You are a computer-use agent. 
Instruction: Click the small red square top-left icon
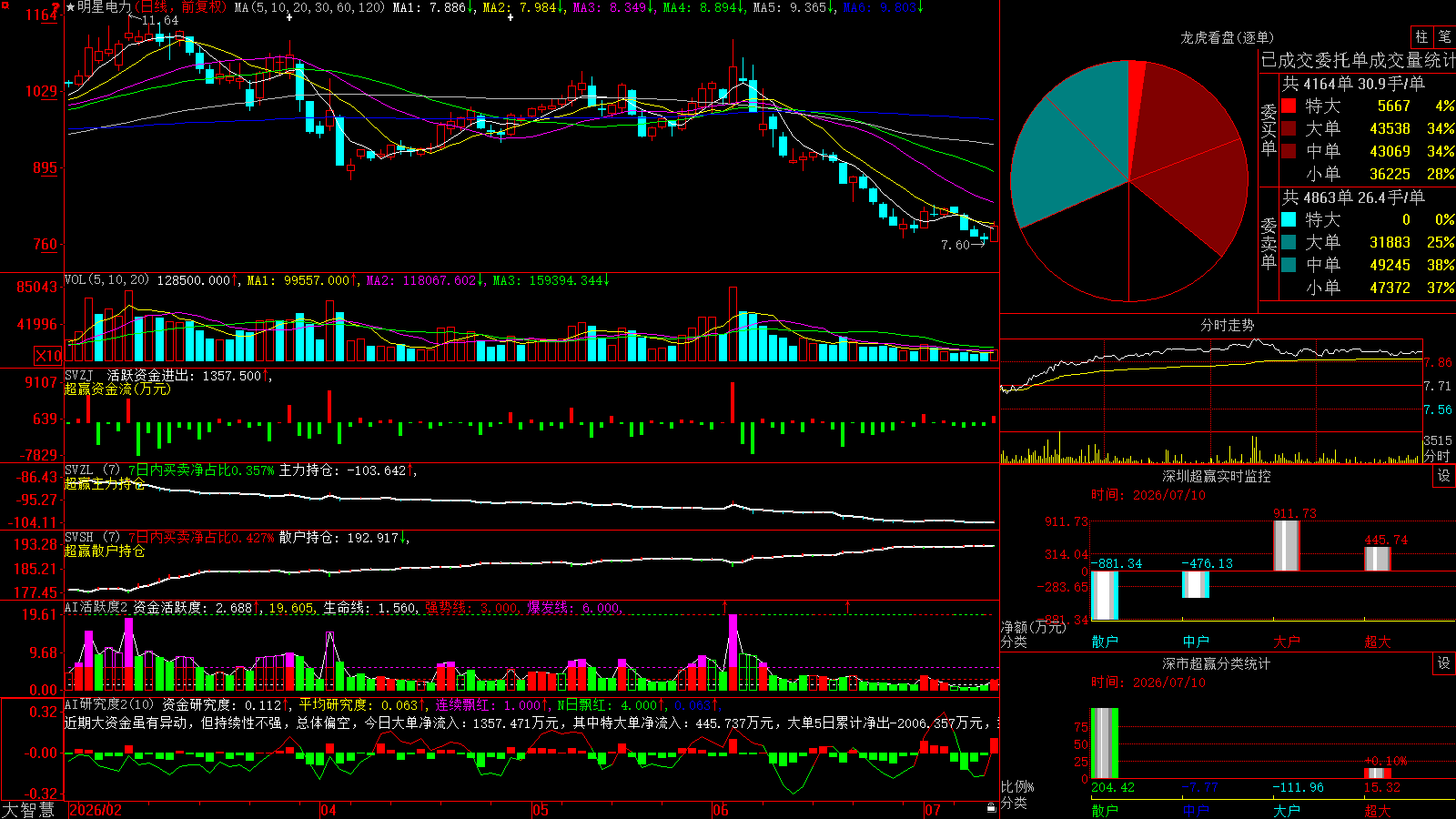tap(7, 6)
